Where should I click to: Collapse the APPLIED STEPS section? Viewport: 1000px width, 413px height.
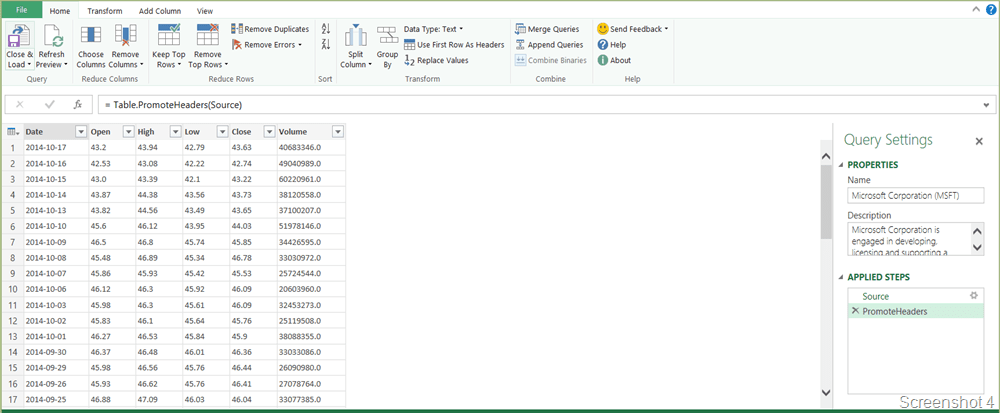841,277
